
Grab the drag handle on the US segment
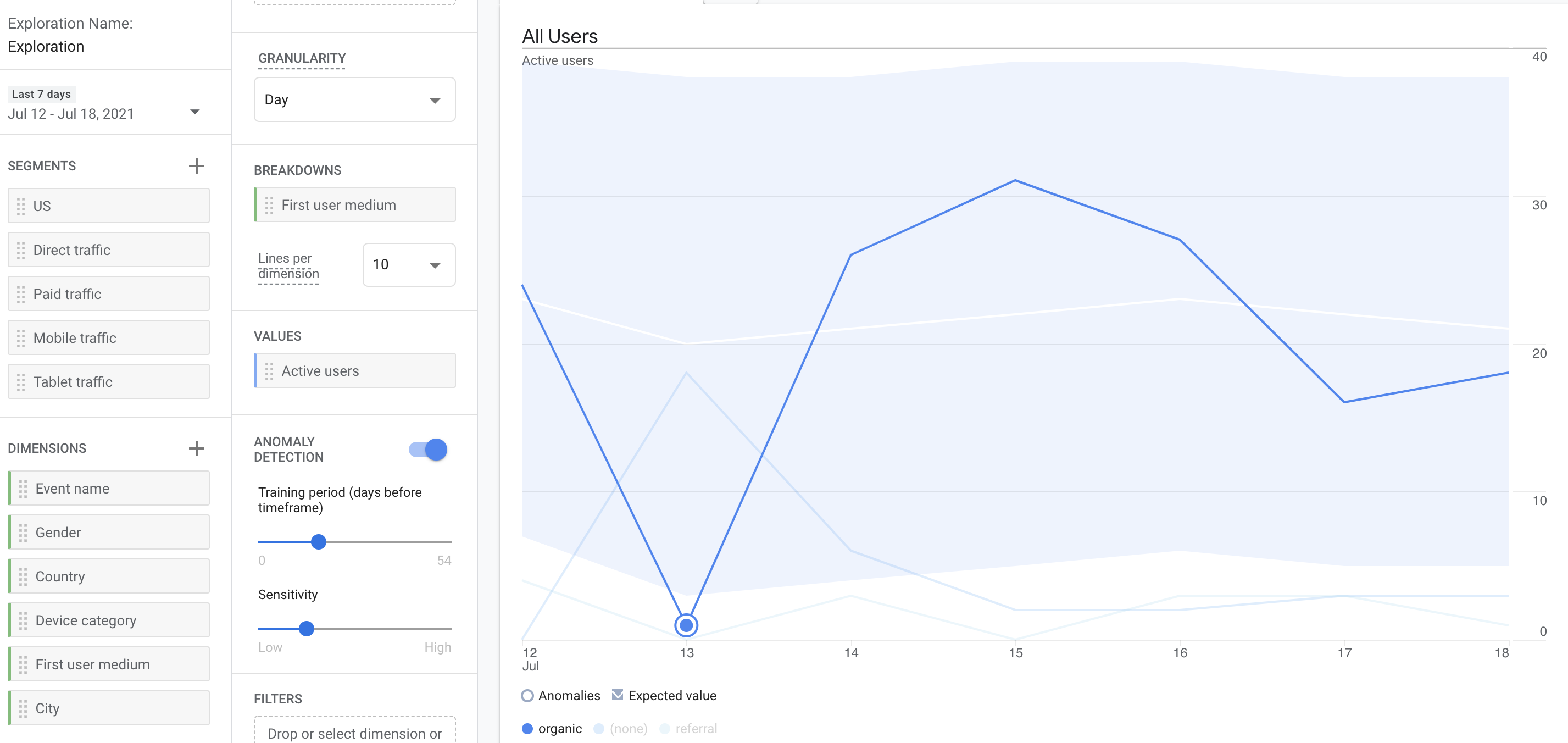pos(21,205)
